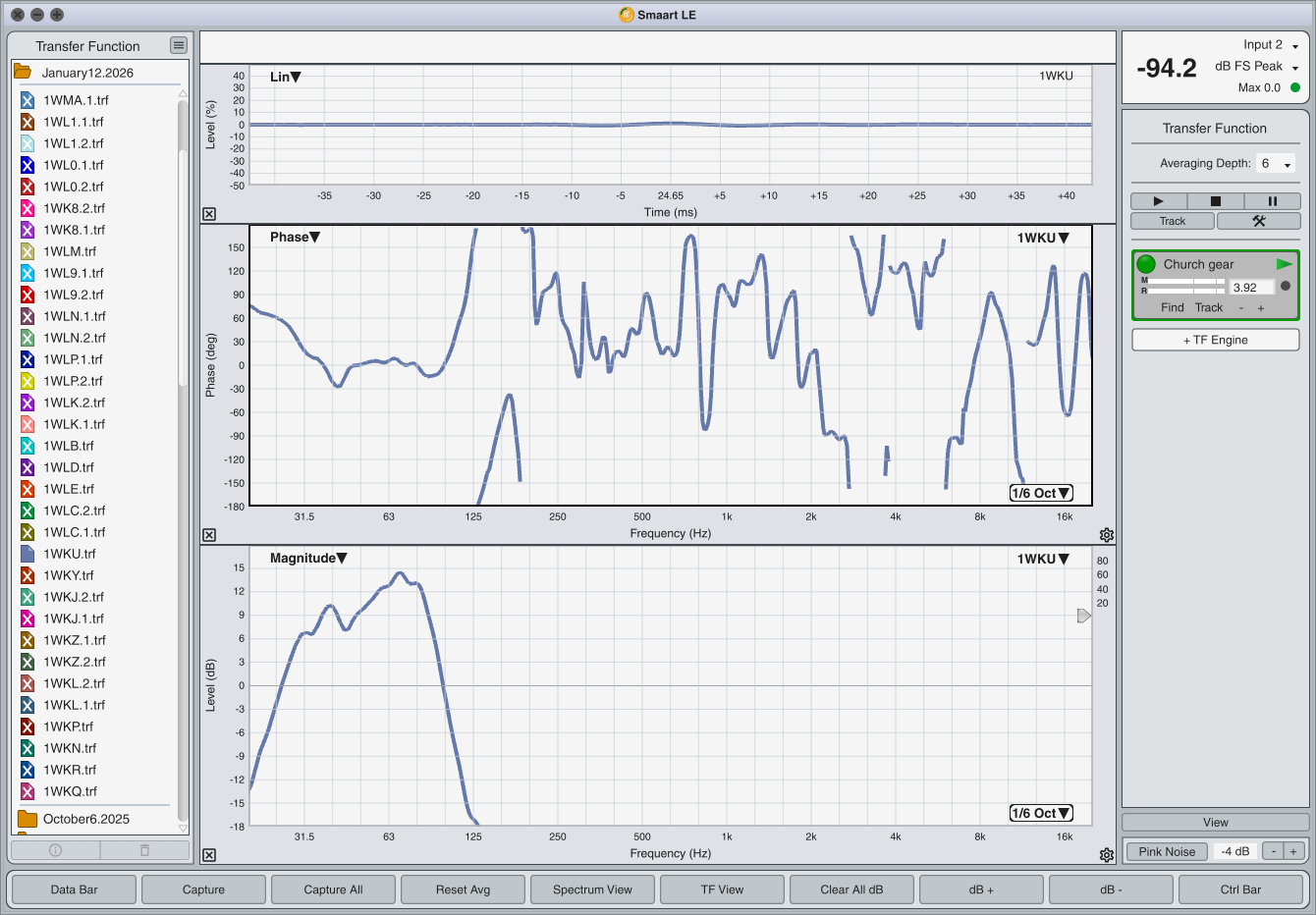Start measurement with play button
Viewport: 1316px width, 915px height.
(1158, 201)
